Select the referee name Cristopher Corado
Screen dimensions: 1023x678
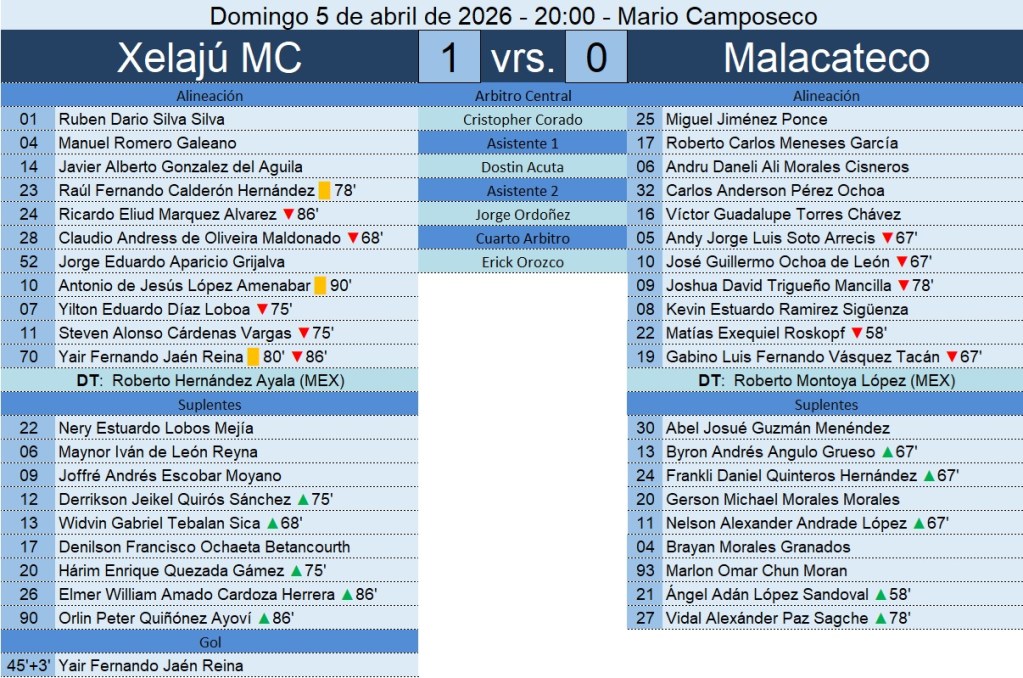523,120
